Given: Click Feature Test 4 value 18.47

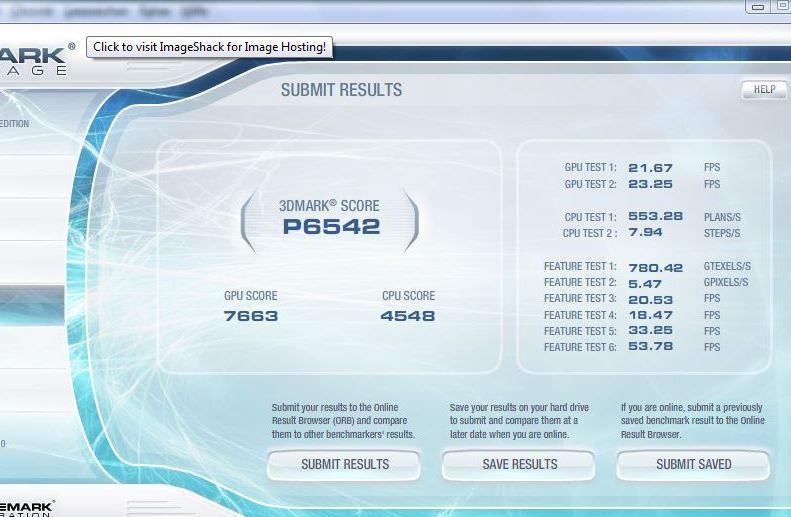Looking at the screenshot, I should point(650,315).
